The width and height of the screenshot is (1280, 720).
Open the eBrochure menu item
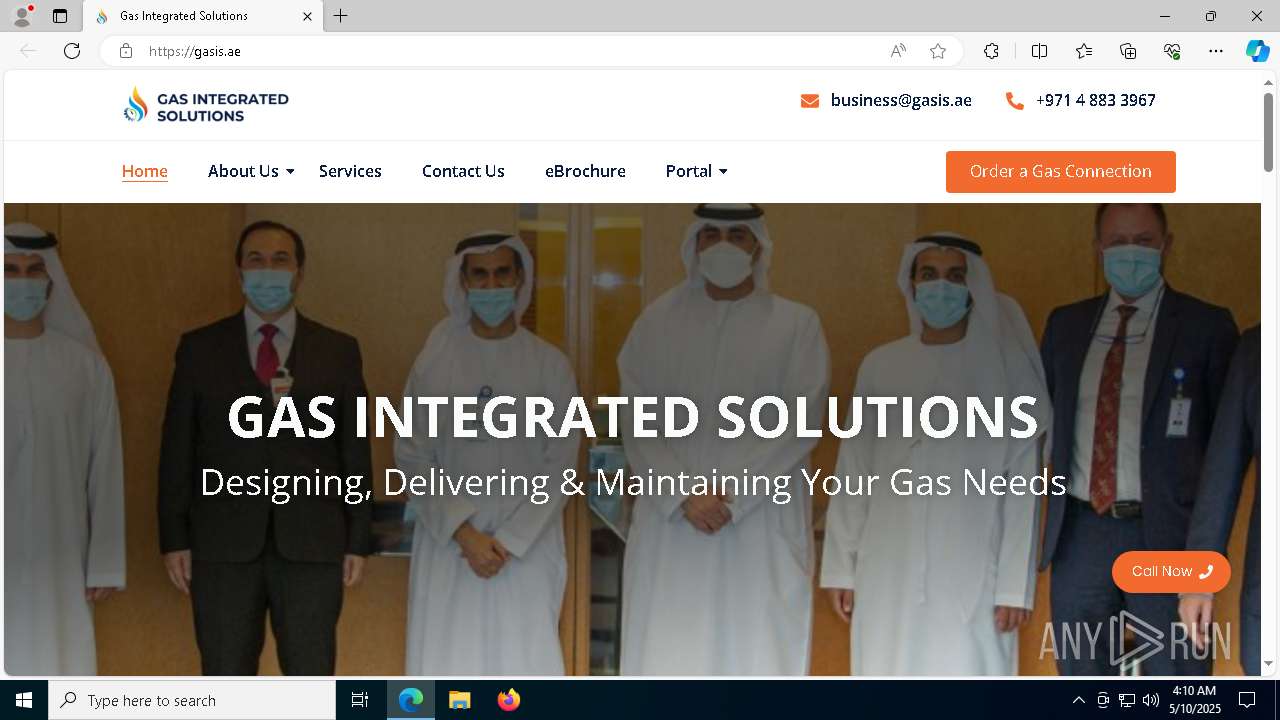(585, 171)
